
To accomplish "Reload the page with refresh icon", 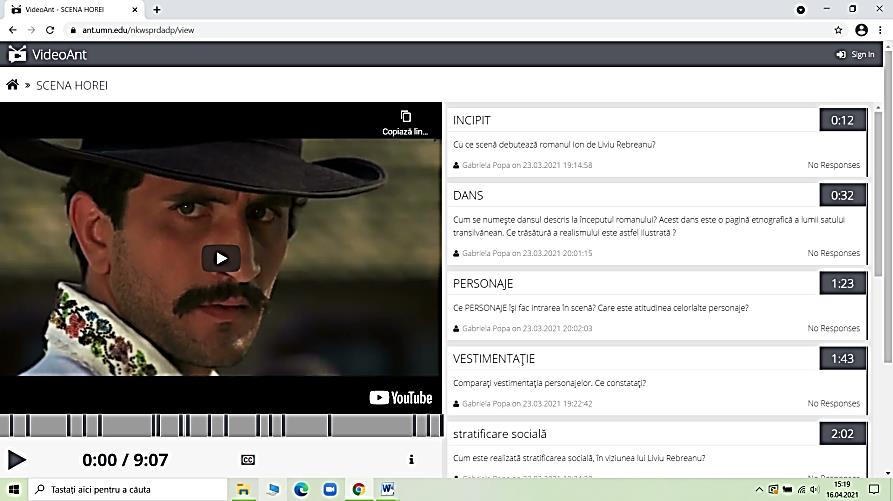I will [x=50, y=30].
